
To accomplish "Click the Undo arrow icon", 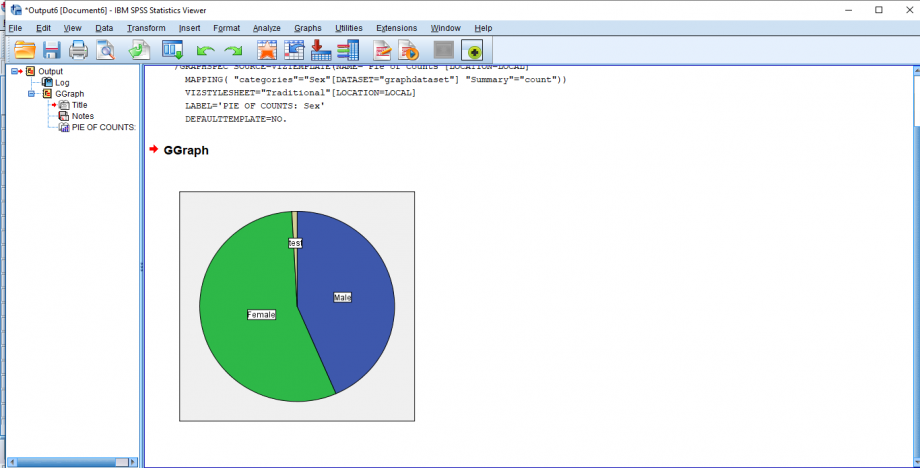I will click(x=206, y=50).
